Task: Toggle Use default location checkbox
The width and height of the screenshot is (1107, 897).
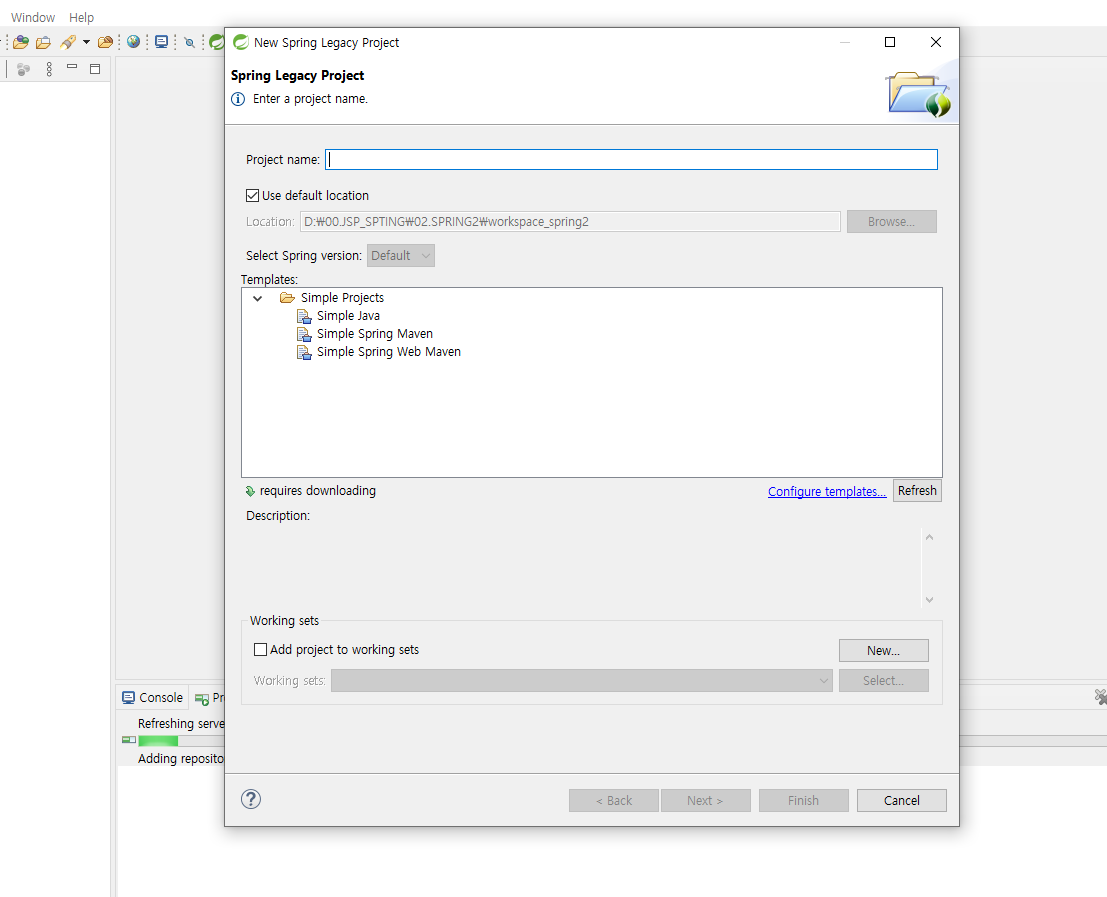Action: click(252, 195)
